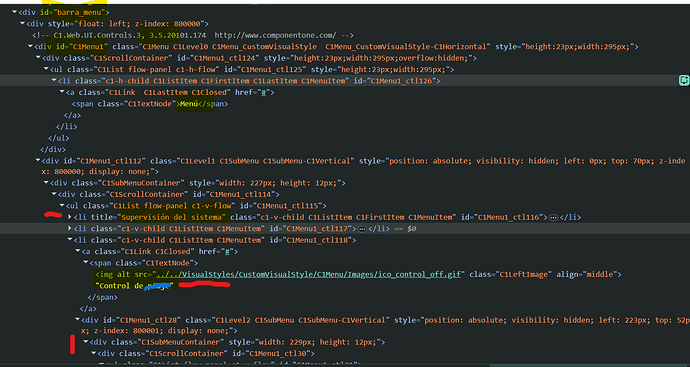Viewport: 690px width, 367px height.
Task: Click the id value "barra_menu"
Action: click(81, 12)
